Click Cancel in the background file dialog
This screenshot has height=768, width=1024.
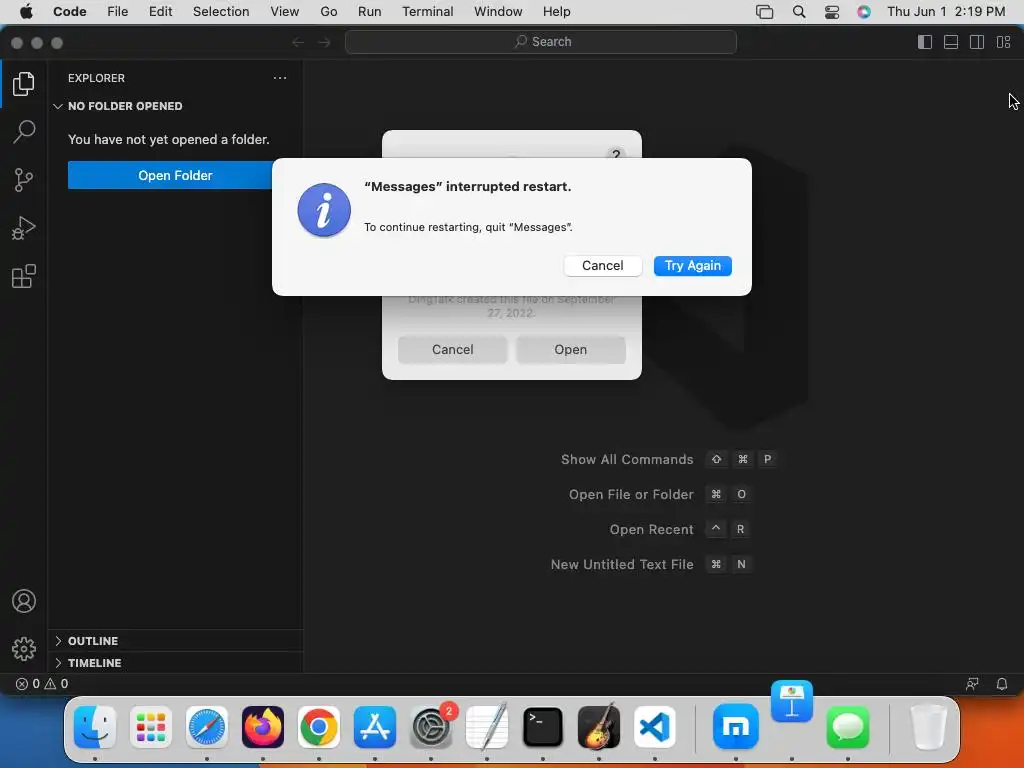coord(452,349)
